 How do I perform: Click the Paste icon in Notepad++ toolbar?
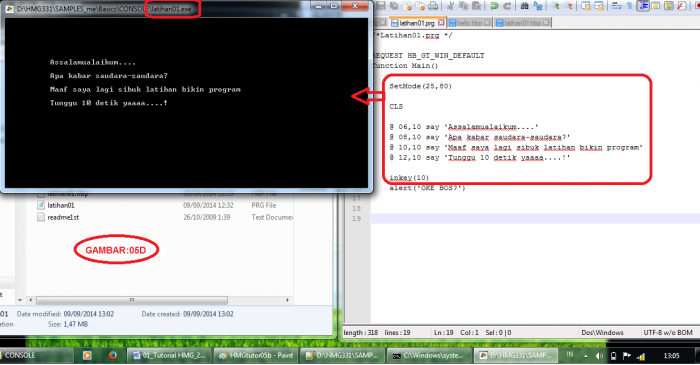coord(476,6)
